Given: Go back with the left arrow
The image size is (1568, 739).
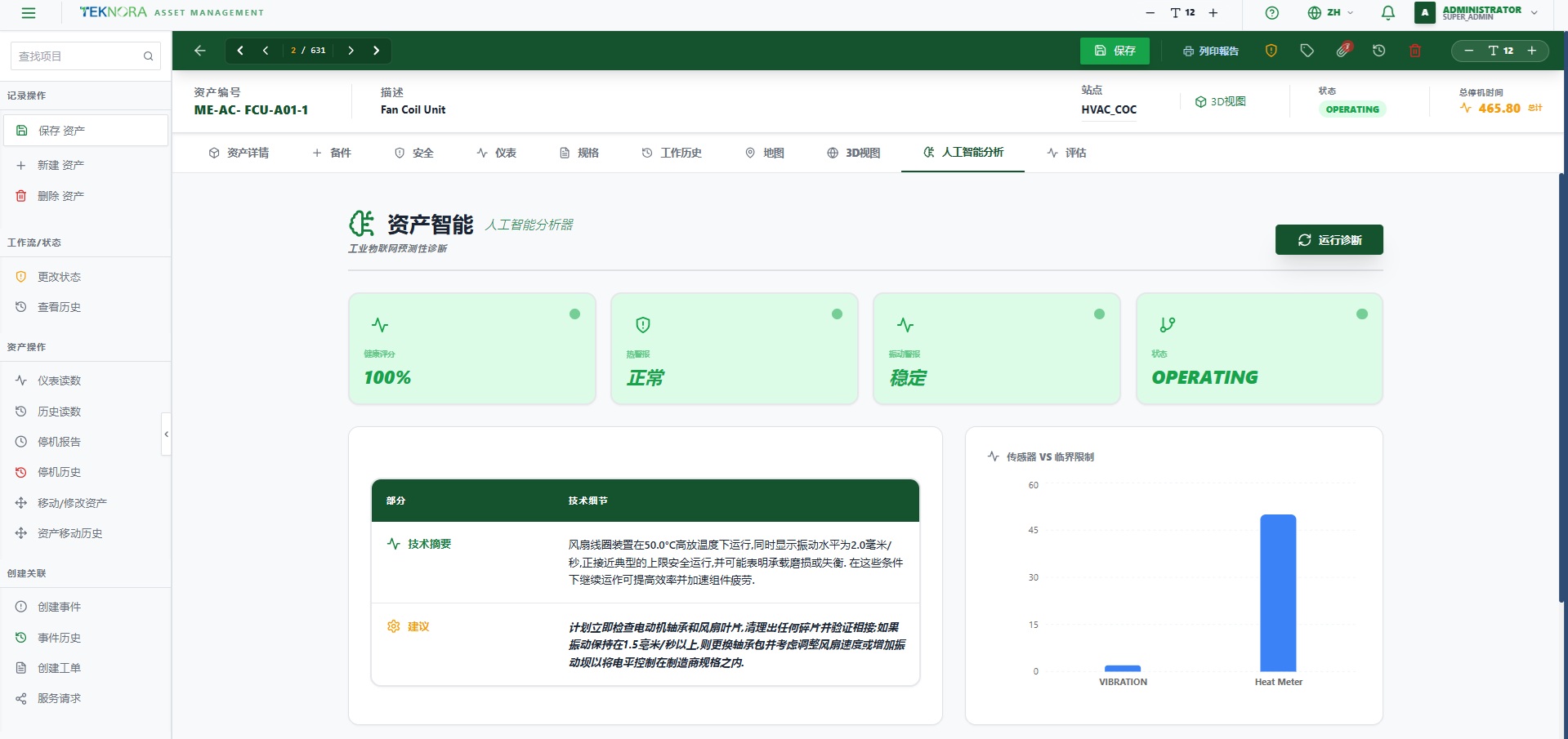Looking at the screenshot, I should point(200,51).
